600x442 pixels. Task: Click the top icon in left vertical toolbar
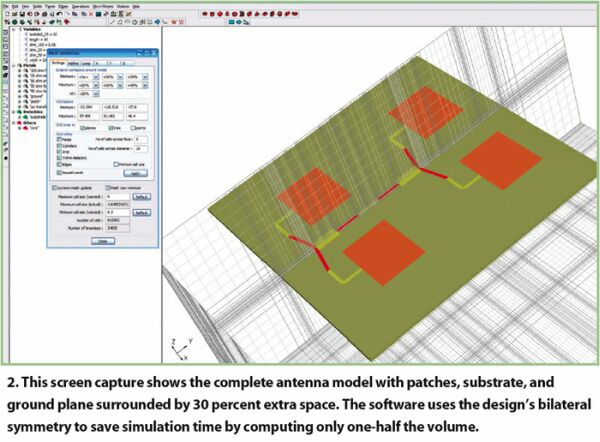(5, 30)
